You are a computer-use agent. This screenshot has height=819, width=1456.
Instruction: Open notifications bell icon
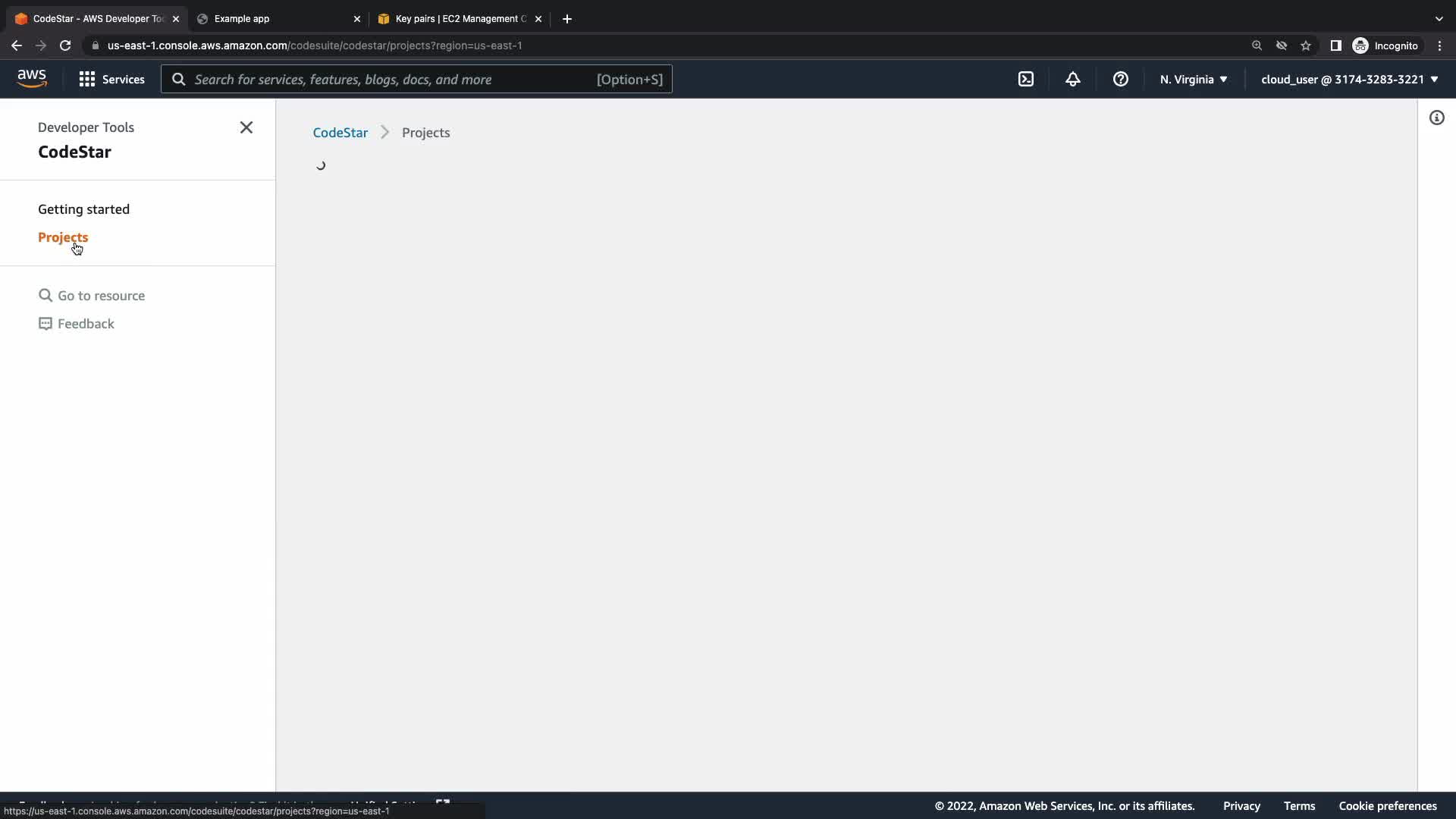tap(1072, 79)
